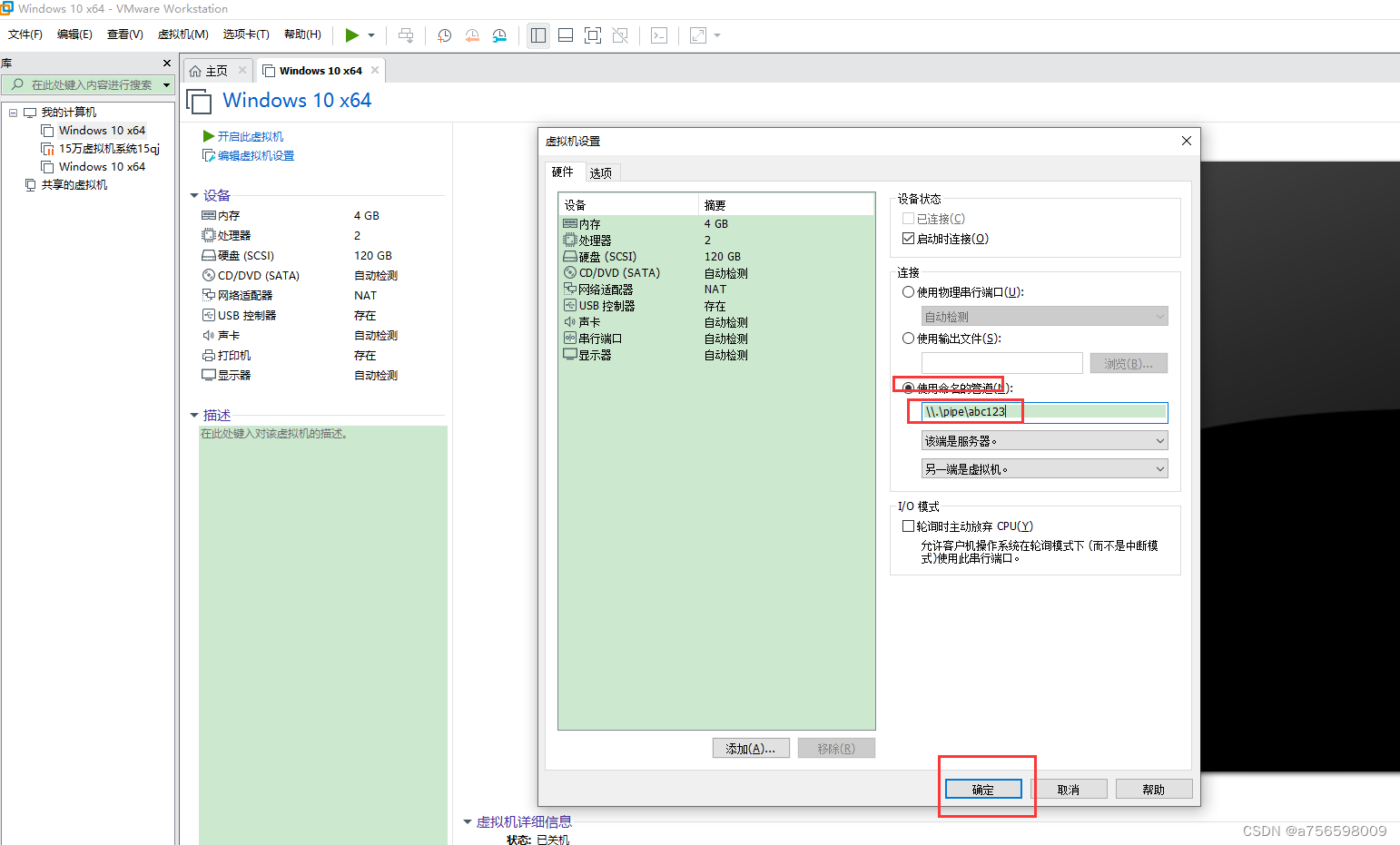
Task: Open the 查看(V) menu
Action: point(124,34)
